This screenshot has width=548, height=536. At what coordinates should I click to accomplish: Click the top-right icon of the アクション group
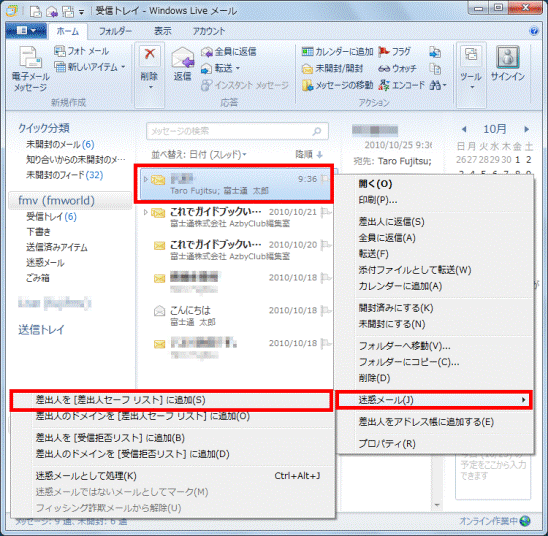[x=435, y=52]
